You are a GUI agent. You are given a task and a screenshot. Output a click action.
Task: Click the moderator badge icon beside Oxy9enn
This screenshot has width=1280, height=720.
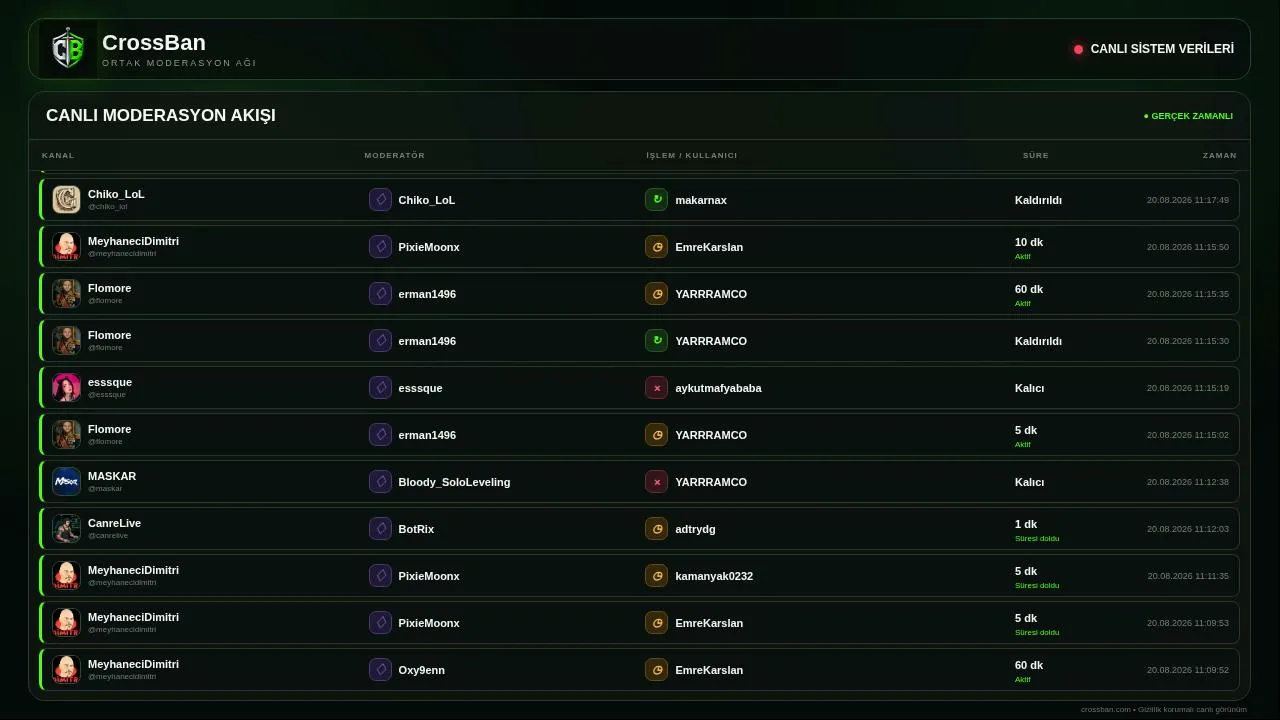tap(380, 670)
